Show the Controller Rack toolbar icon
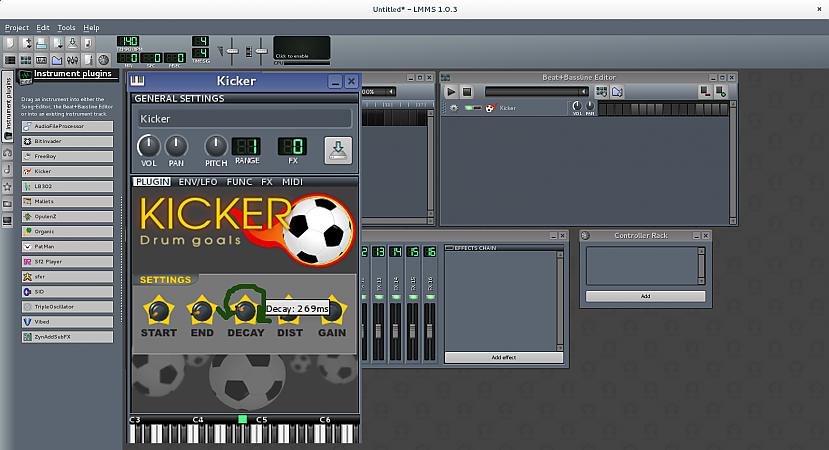 tap(104, 60)
